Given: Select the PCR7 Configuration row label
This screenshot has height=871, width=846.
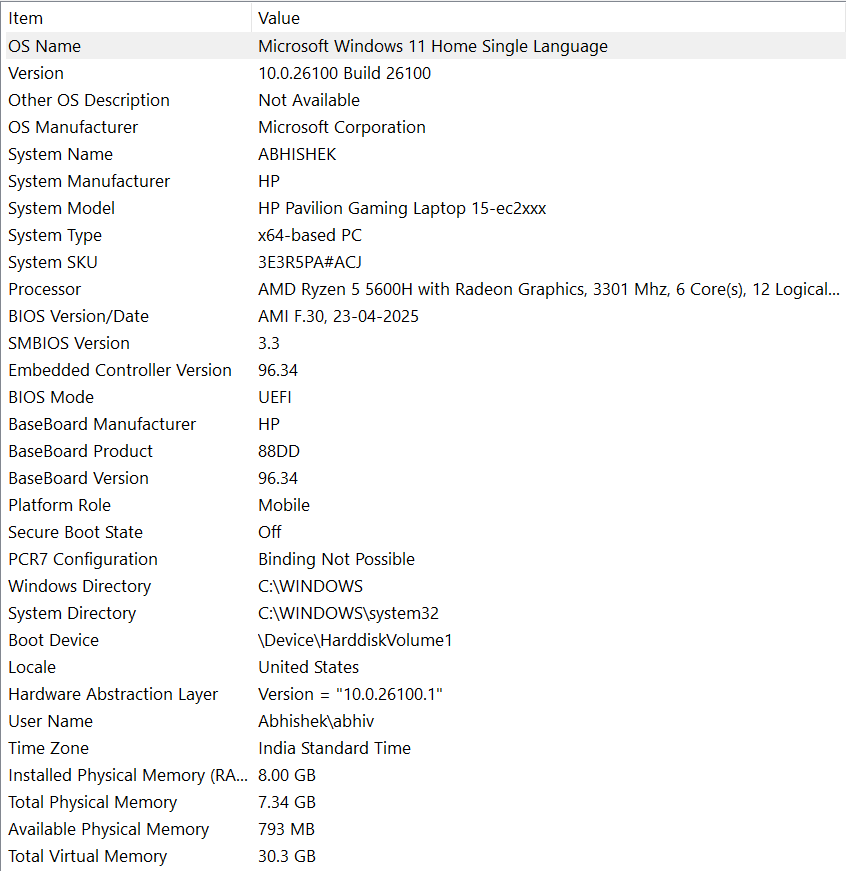Looking at the screenshot, I should [x=83, y=559].
